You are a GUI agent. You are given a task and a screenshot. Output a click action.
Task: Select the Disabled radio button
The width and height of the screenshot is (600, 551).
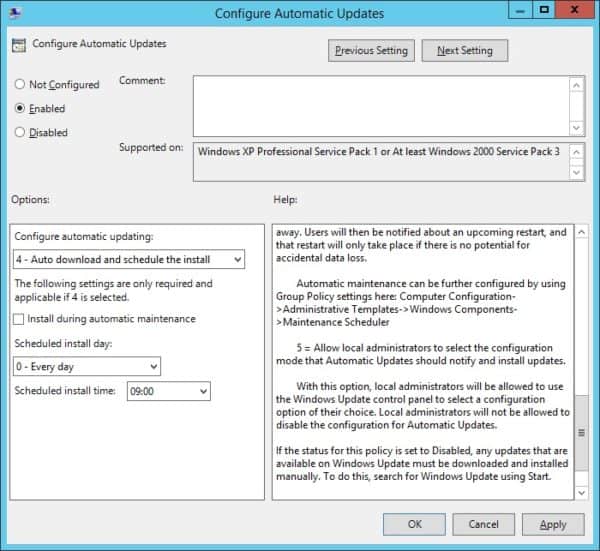click(20, 132)
